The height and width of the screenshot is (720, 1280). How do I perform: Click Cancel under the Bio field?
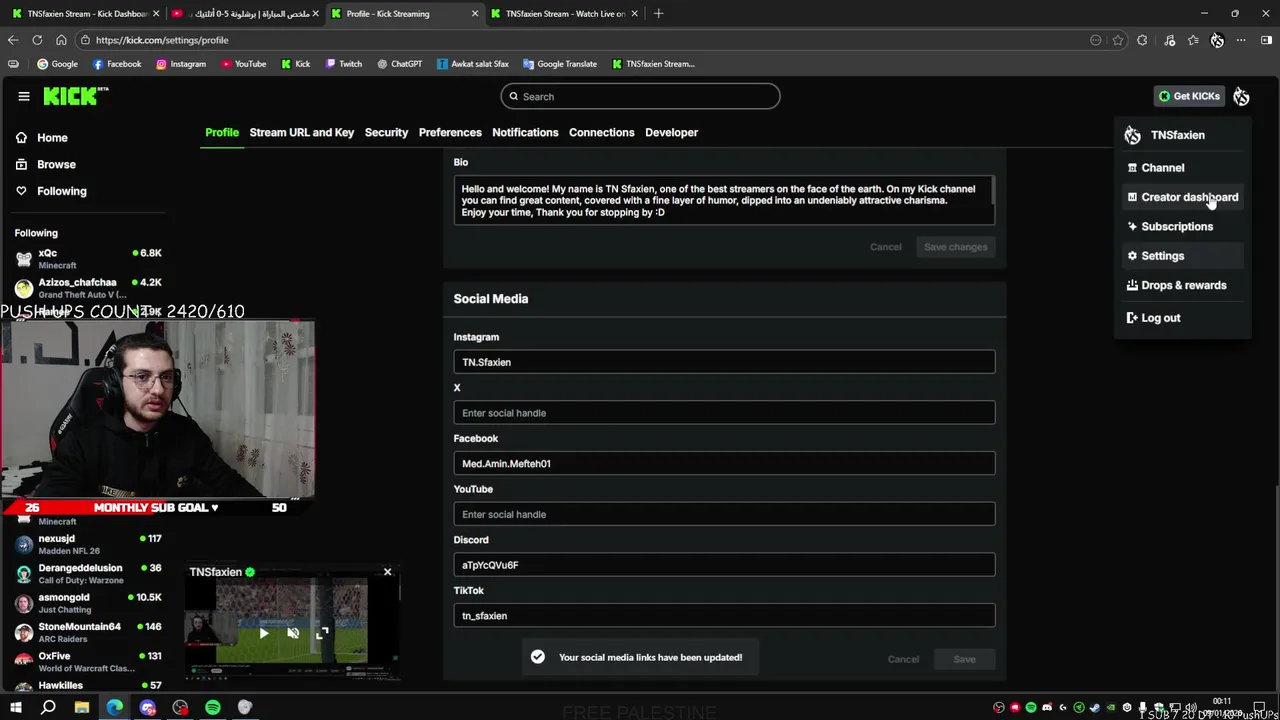[x=885, y=247]
